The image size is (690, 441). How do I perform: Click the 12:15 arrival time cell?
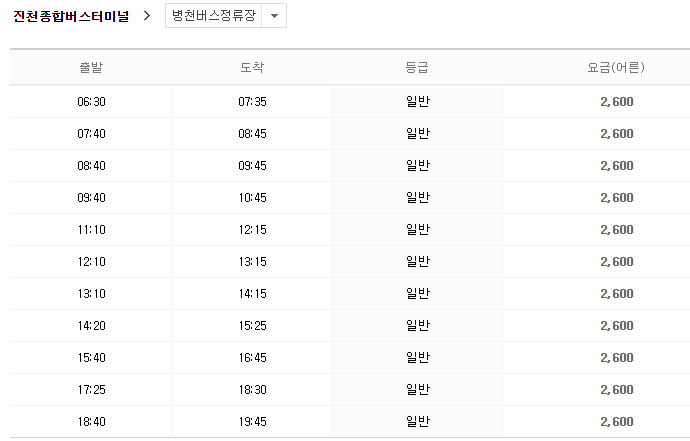(x=252, y=229)
